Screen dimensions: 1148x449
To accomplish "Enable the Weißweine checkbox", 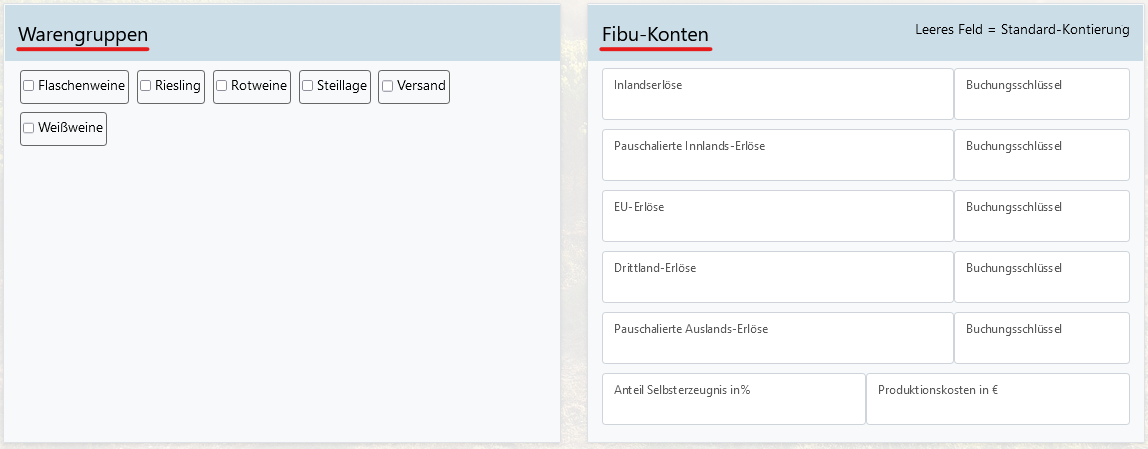I will [x=29, y=128].
